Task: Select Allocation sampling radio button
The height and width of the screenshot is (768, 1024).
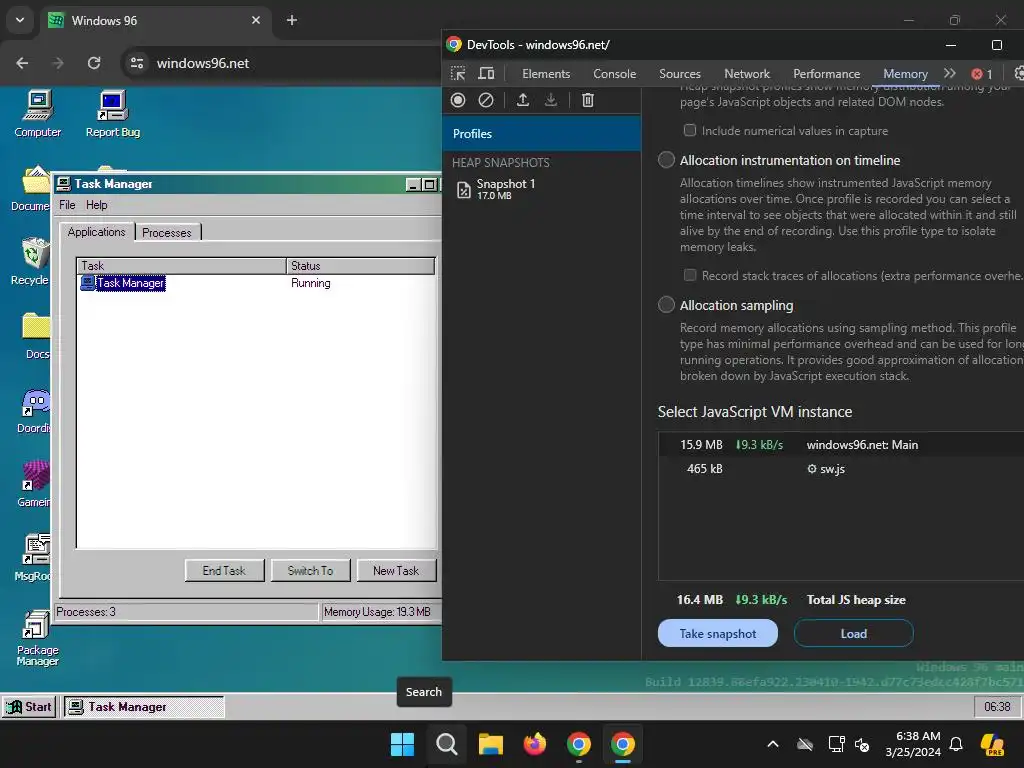Action: tap(666, 305)
